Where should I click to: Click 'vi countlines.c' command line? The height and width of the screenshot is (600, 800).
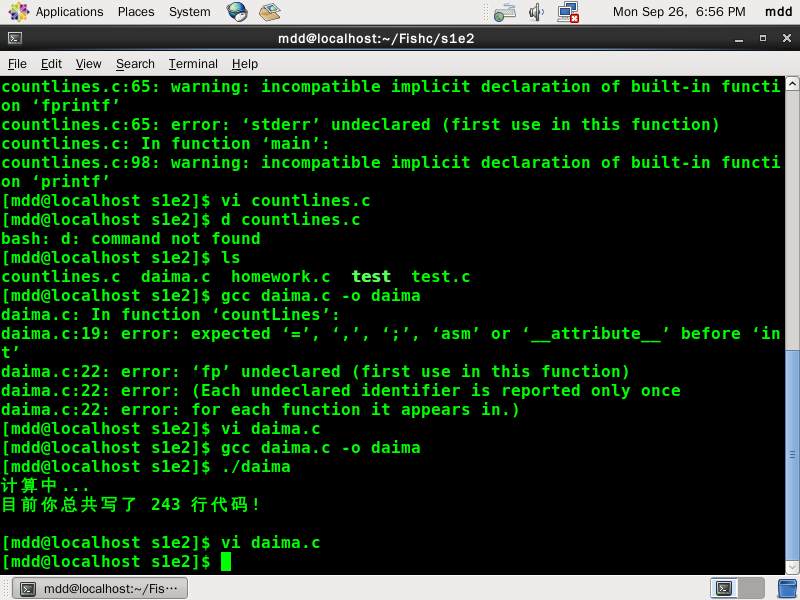(x=186, y=201)
